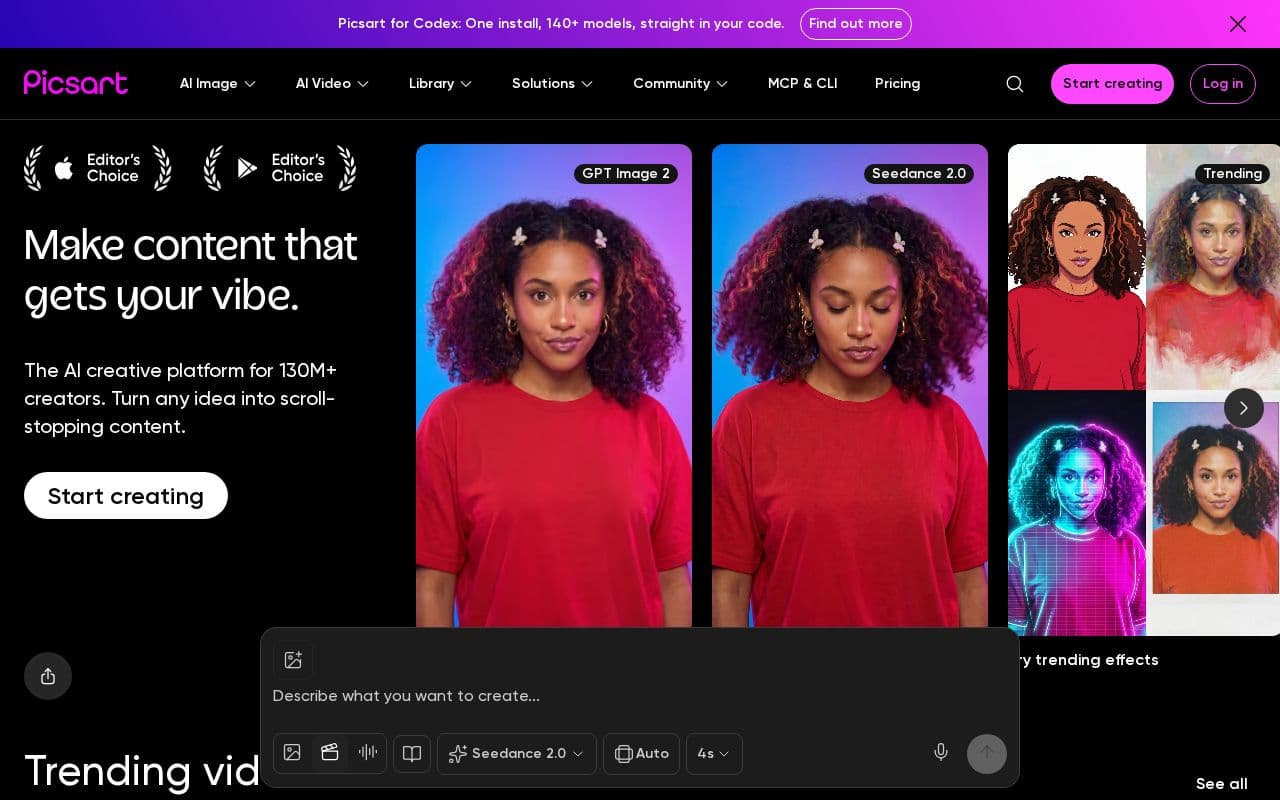Click the Log in button

tap(1222, 84)
